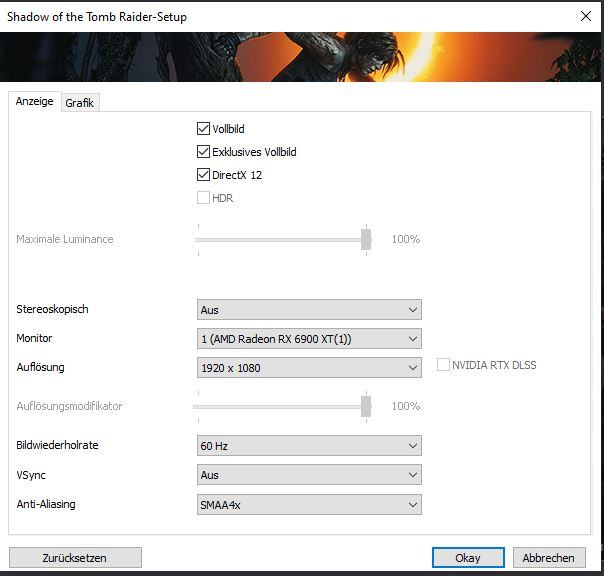Click the VSync label text

click(31, 475)
